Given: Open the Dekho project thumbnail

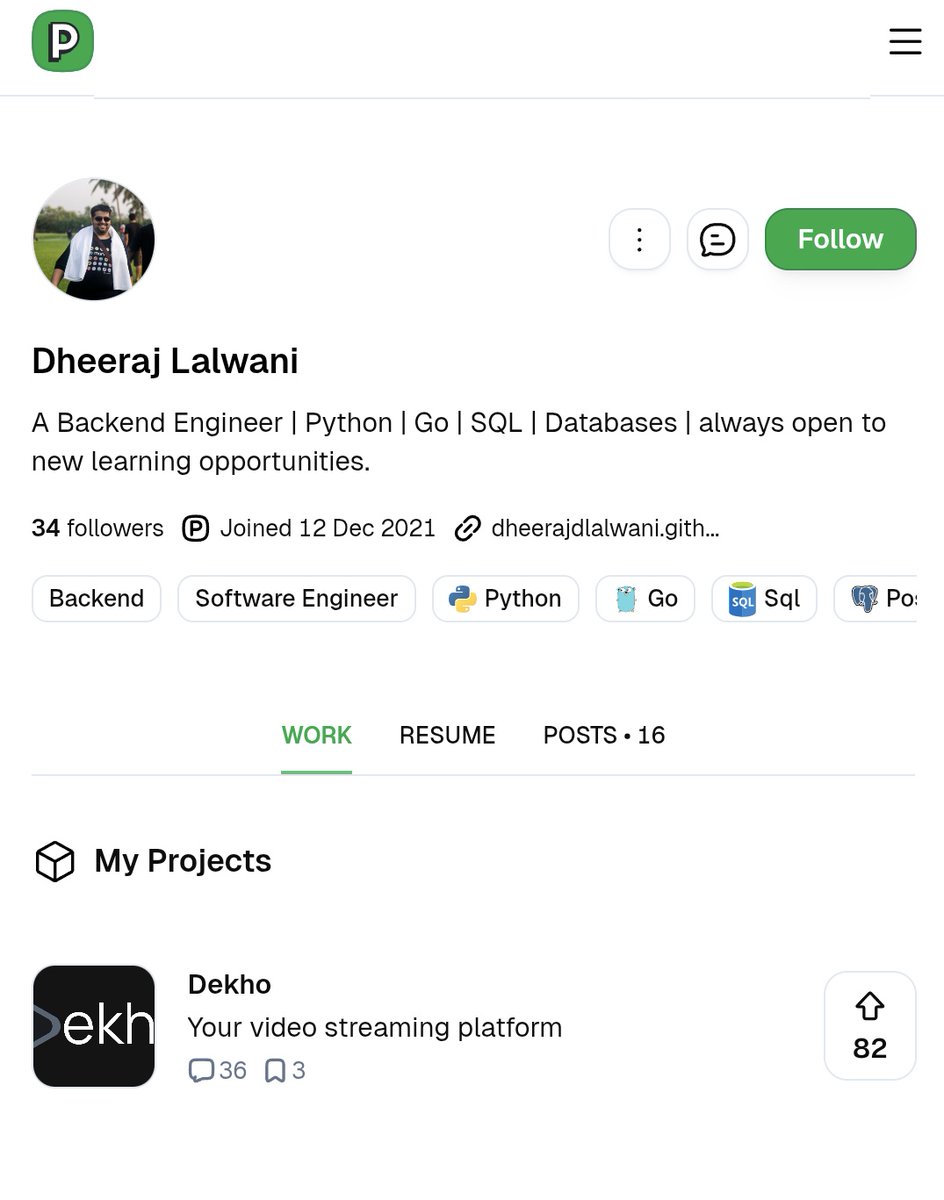Looking at the screenshot, I should pos(94,1026).
